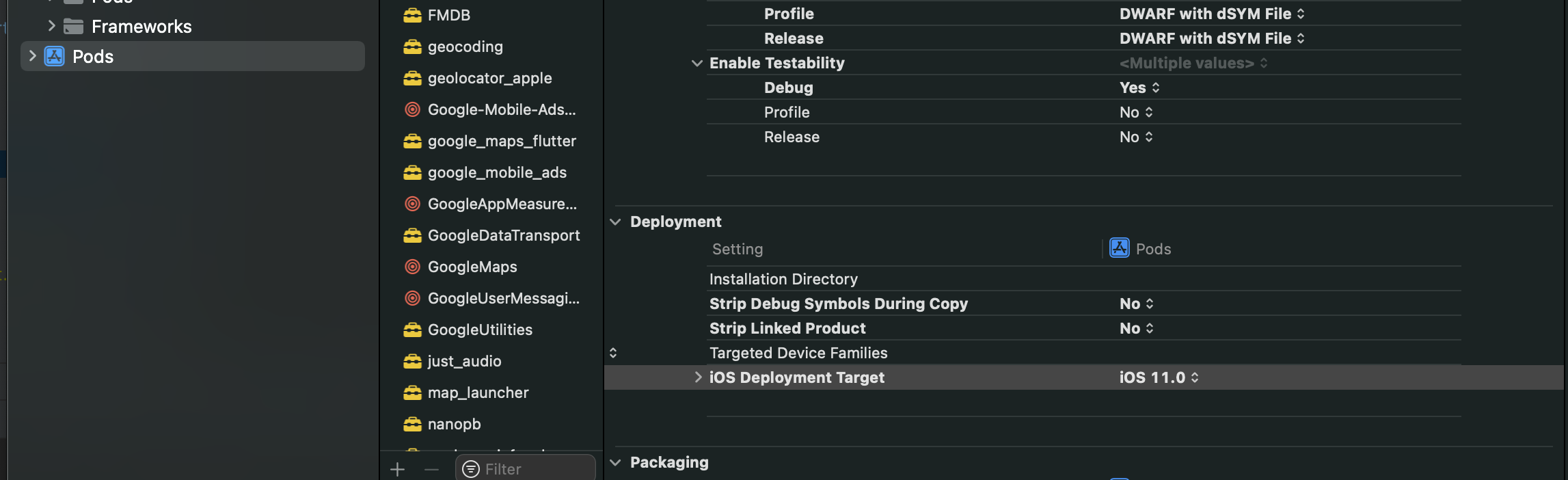Expand iOS Deployment Target setting
1568x480 pixels.
pos(697,377)
